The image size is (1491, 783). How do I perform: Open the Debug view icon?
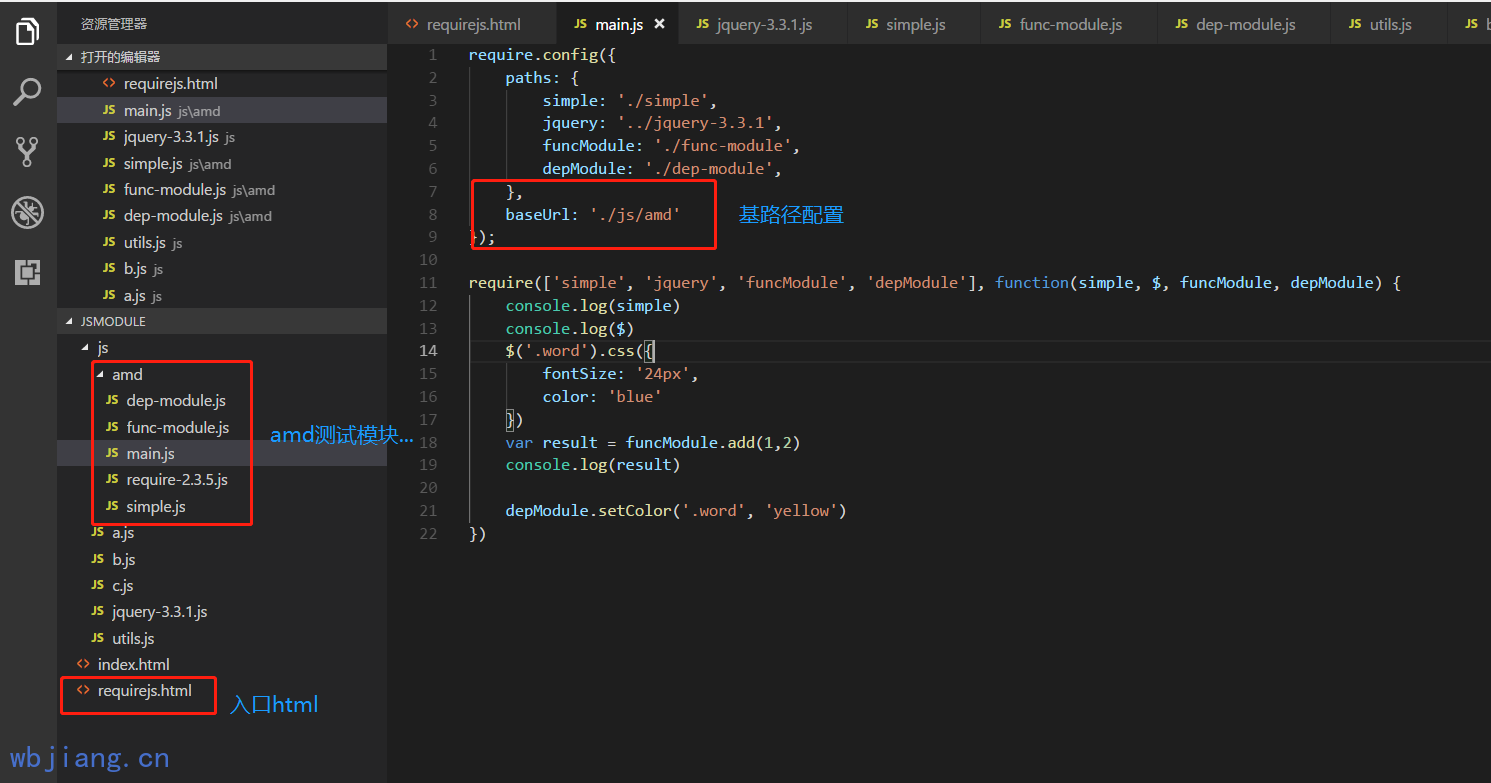(x=28, y=212)
